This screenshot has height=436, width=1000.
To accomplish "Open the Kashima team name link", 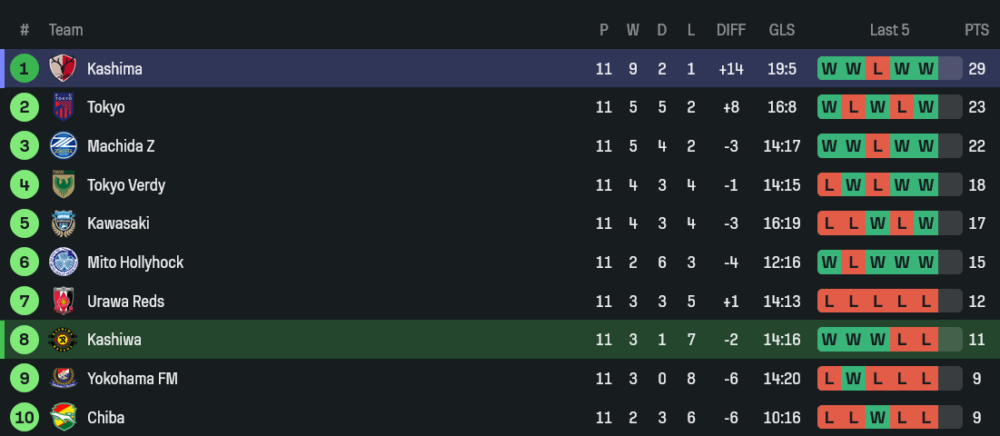I will click(114, 69).
